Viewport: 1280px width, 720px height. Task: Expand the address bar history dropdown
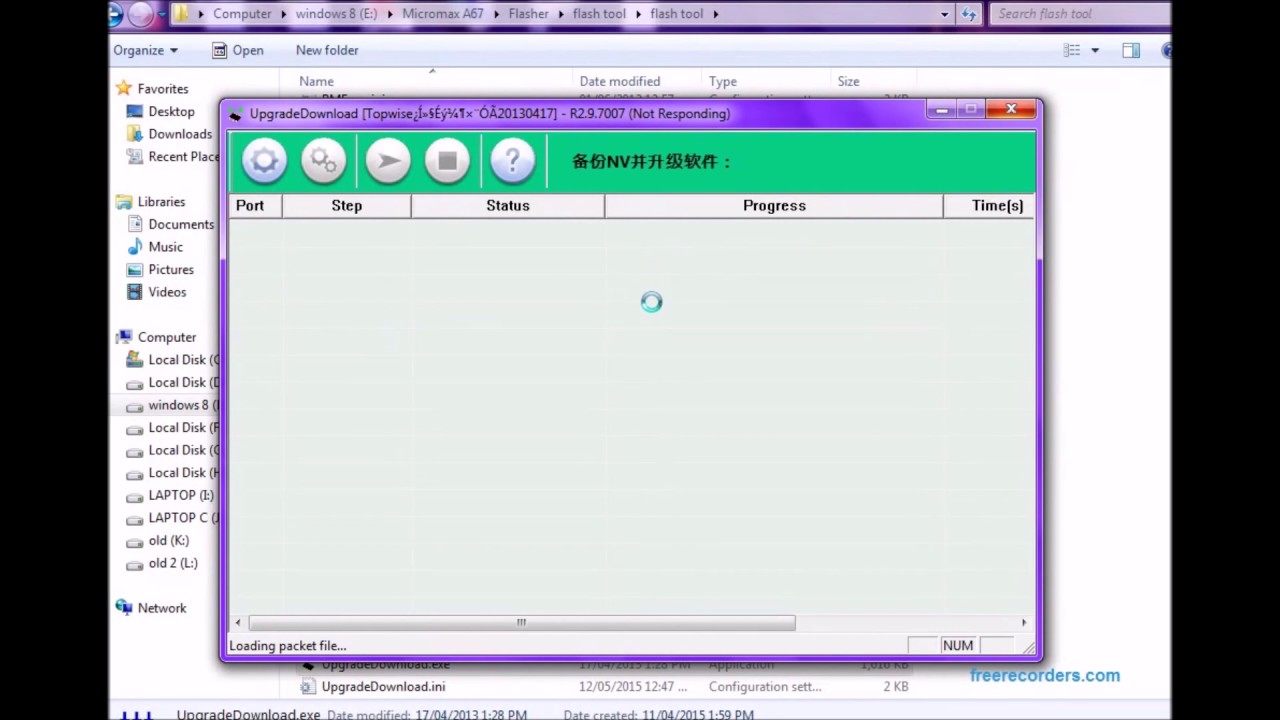coord(944,14)
